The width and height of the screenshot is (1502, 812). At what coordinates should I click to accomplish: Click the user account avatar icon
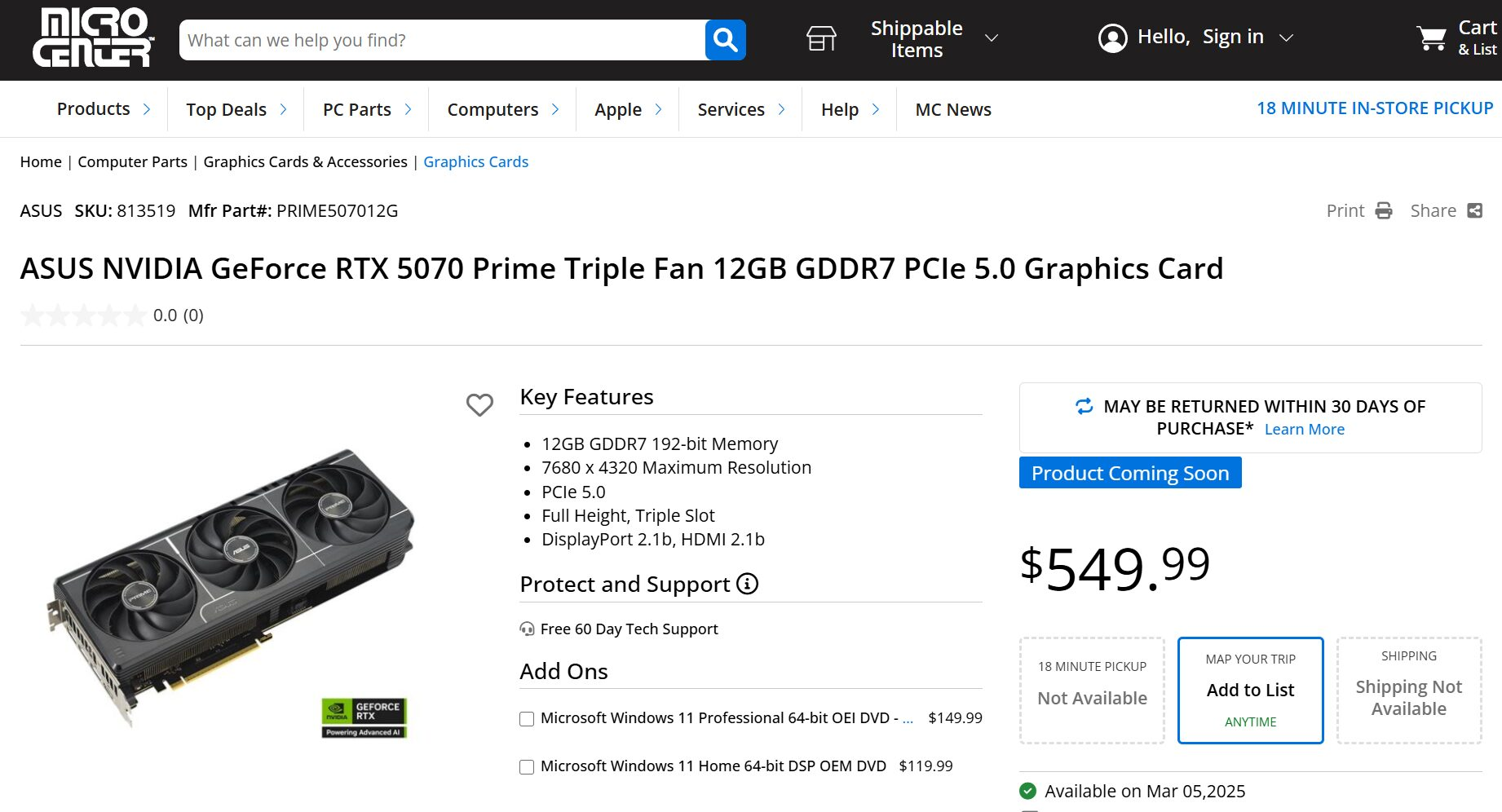1112,38
